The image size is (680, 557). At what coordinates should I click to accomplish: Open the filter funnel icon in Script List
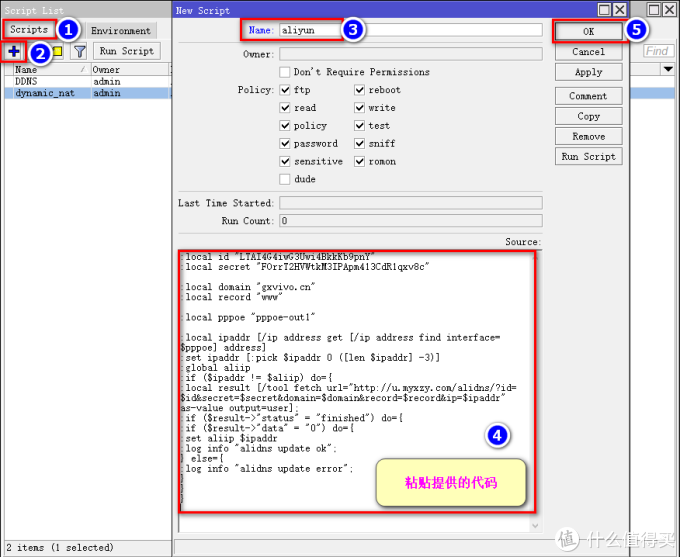pyautogui.click(x=80, y=52)
